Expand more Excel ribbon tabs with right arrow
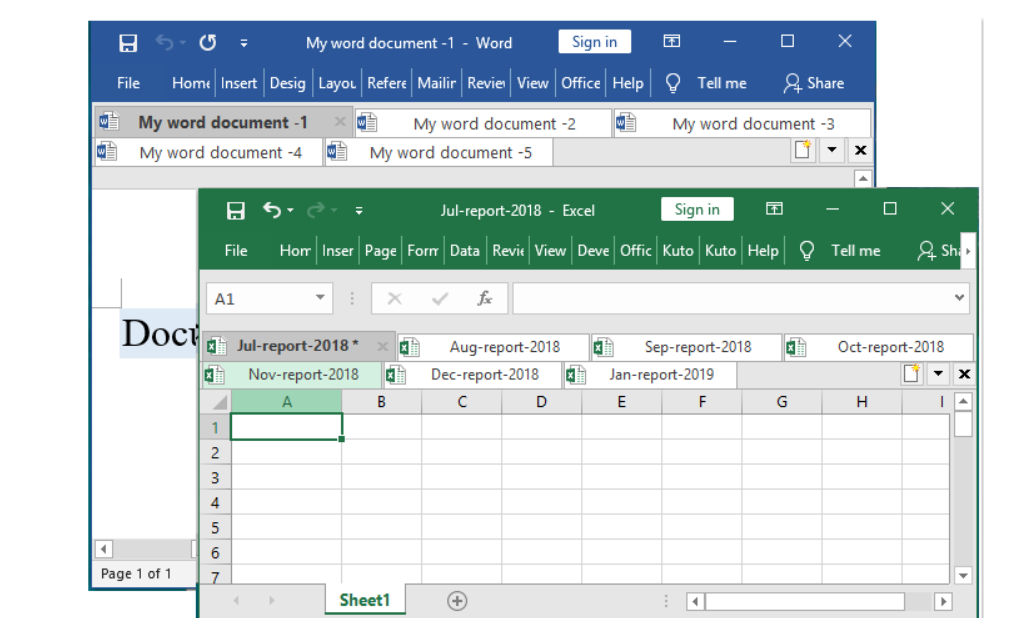This screenshot has height=618, width=1014. tap(968, 251)
